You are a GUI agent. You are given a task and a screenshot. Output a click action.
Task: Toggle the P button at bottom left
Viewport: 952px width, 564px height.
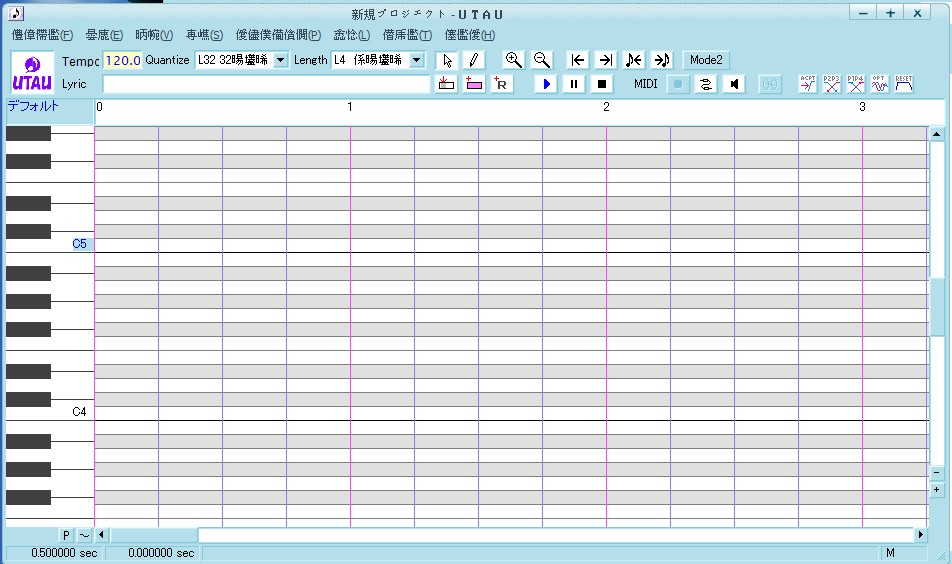pyautogui.click(x=66, y=535)
